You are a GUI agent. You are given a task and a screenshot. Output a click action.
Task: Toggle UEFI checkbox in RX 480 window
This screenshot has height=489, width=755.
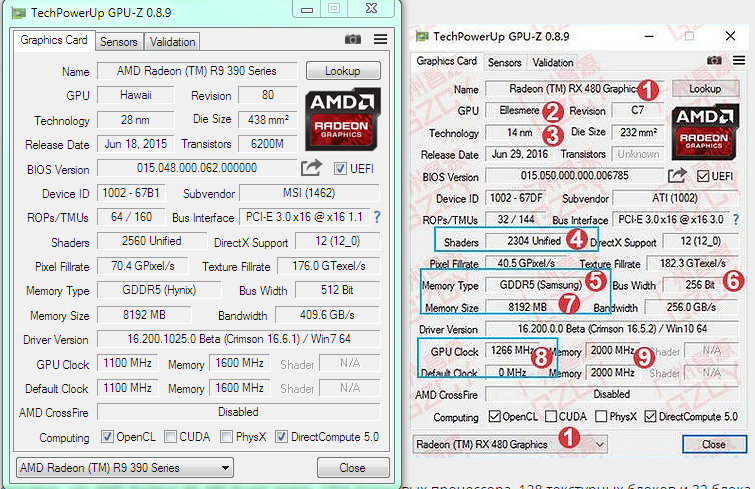pyautogui.click(x=703, y=176)
